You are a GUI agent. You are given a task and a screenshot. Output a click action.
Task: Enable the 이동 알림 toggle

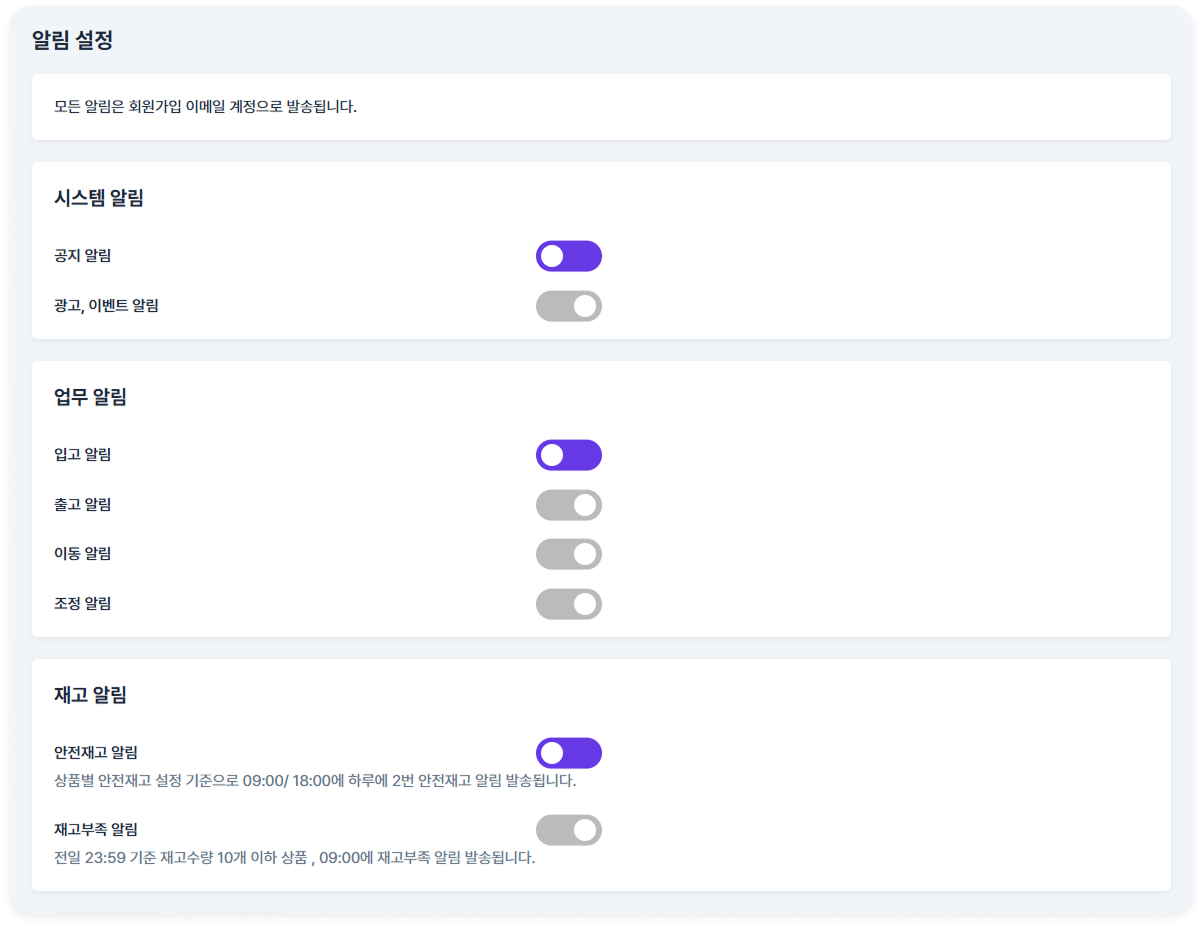point(569,554)
